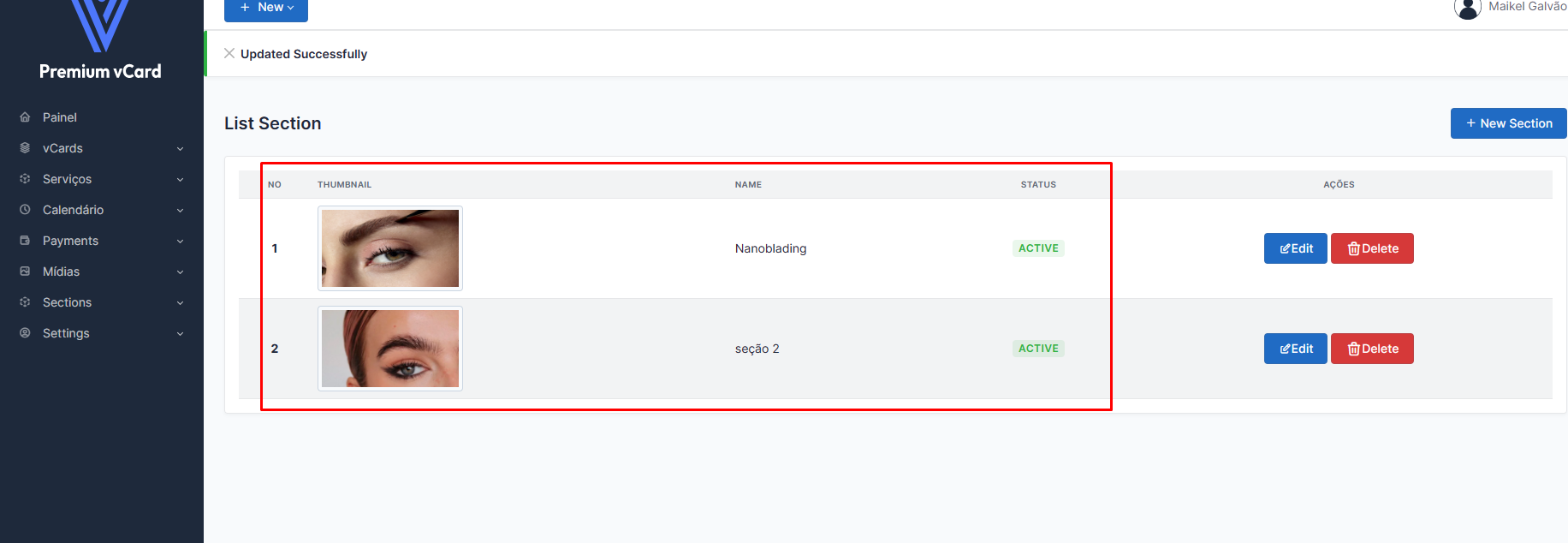
Task: Click the Payments sidebar icon
Action: click(x=25, y=241)
